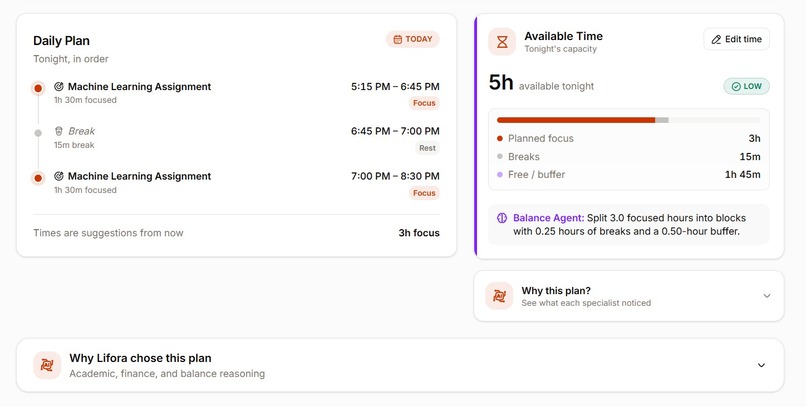This screenshot has height=407, width=806.
Task: Expand the Why this plan? chevron
Action: point(767,296)
